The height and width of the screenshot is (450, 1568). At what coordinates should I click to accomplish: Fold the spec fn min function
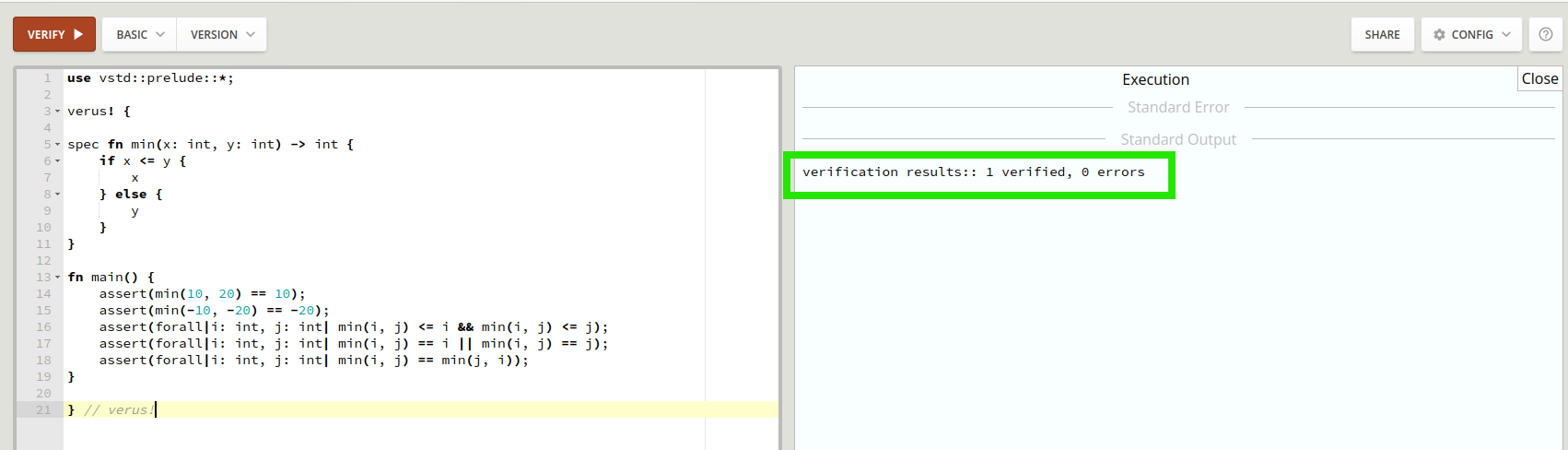(x=57, y=145)
